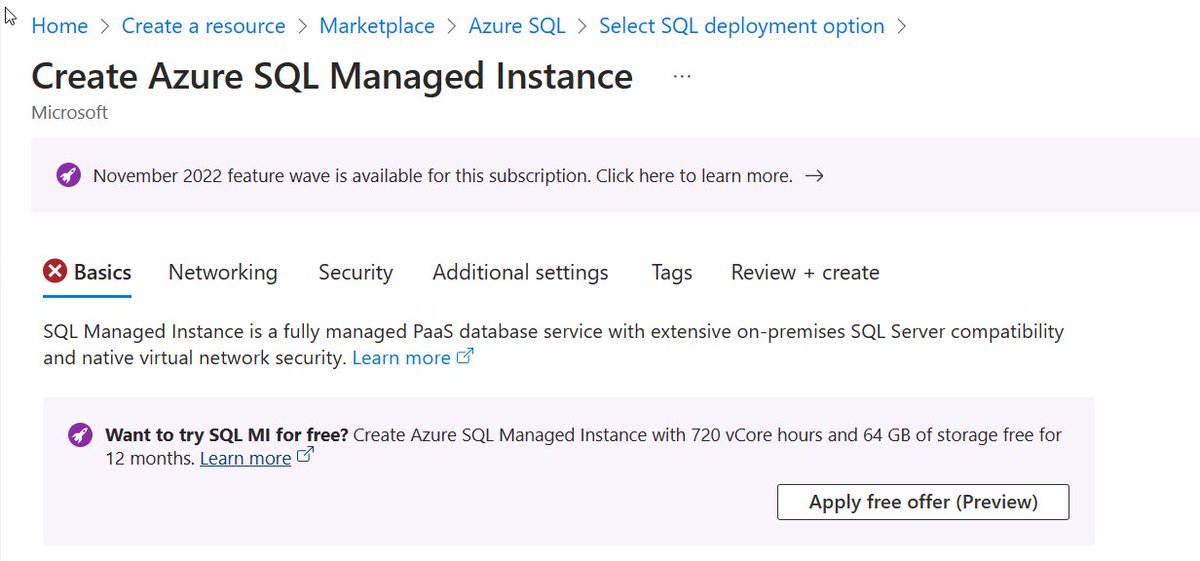Return to Select SQL deployment option
1200x561 pixels.
coord(742,26)
